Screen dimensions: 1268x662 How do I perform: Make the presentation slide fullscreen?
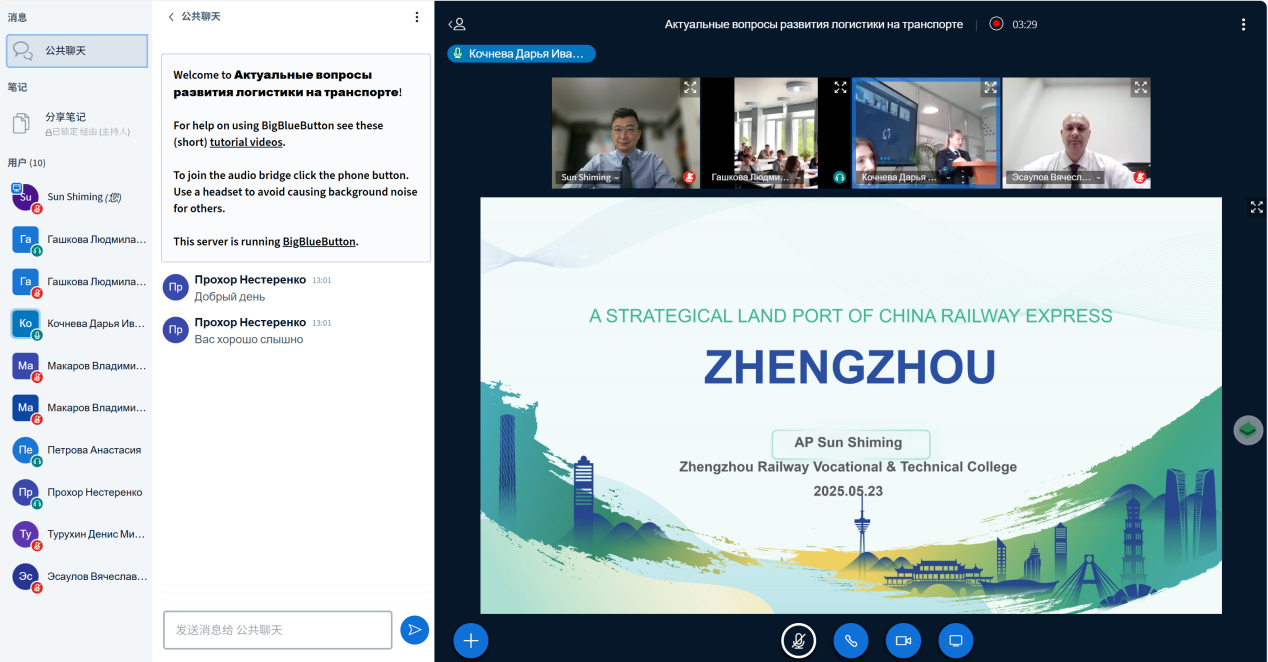pyautogui.click(x=1256, y=207)
